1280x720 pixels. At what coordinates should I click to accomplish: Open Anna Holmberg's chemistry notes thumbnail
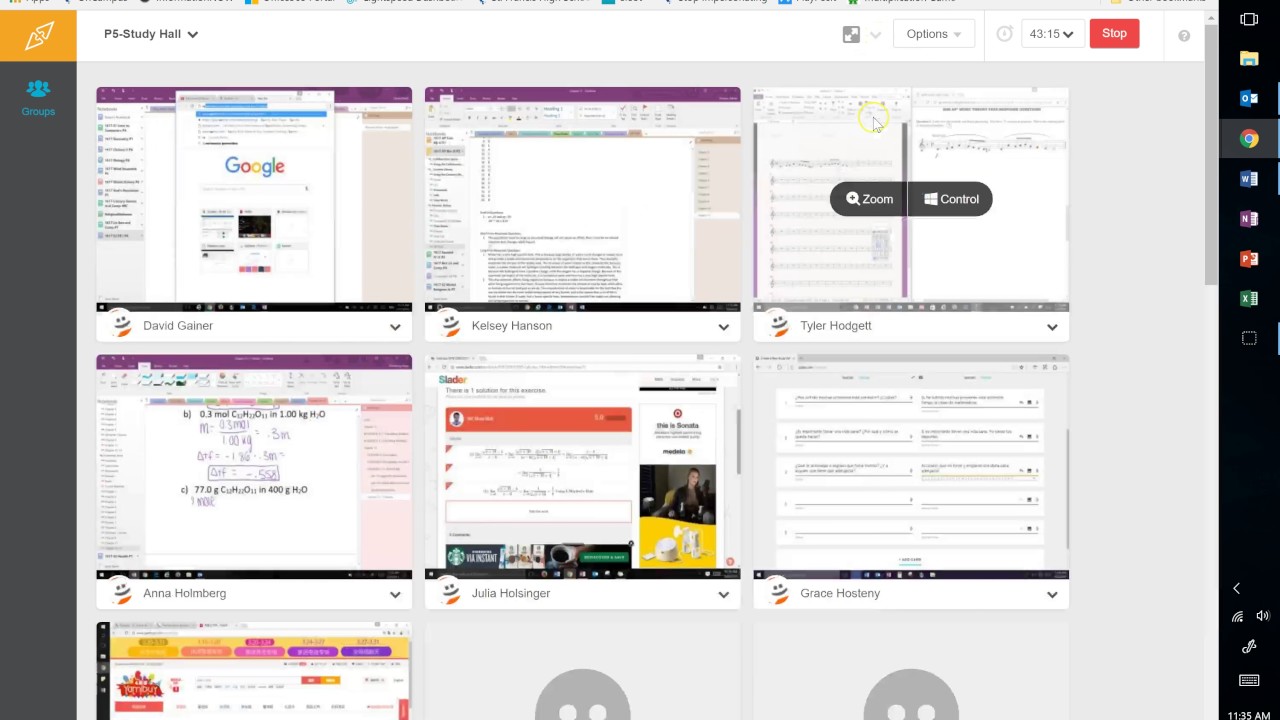254,467
